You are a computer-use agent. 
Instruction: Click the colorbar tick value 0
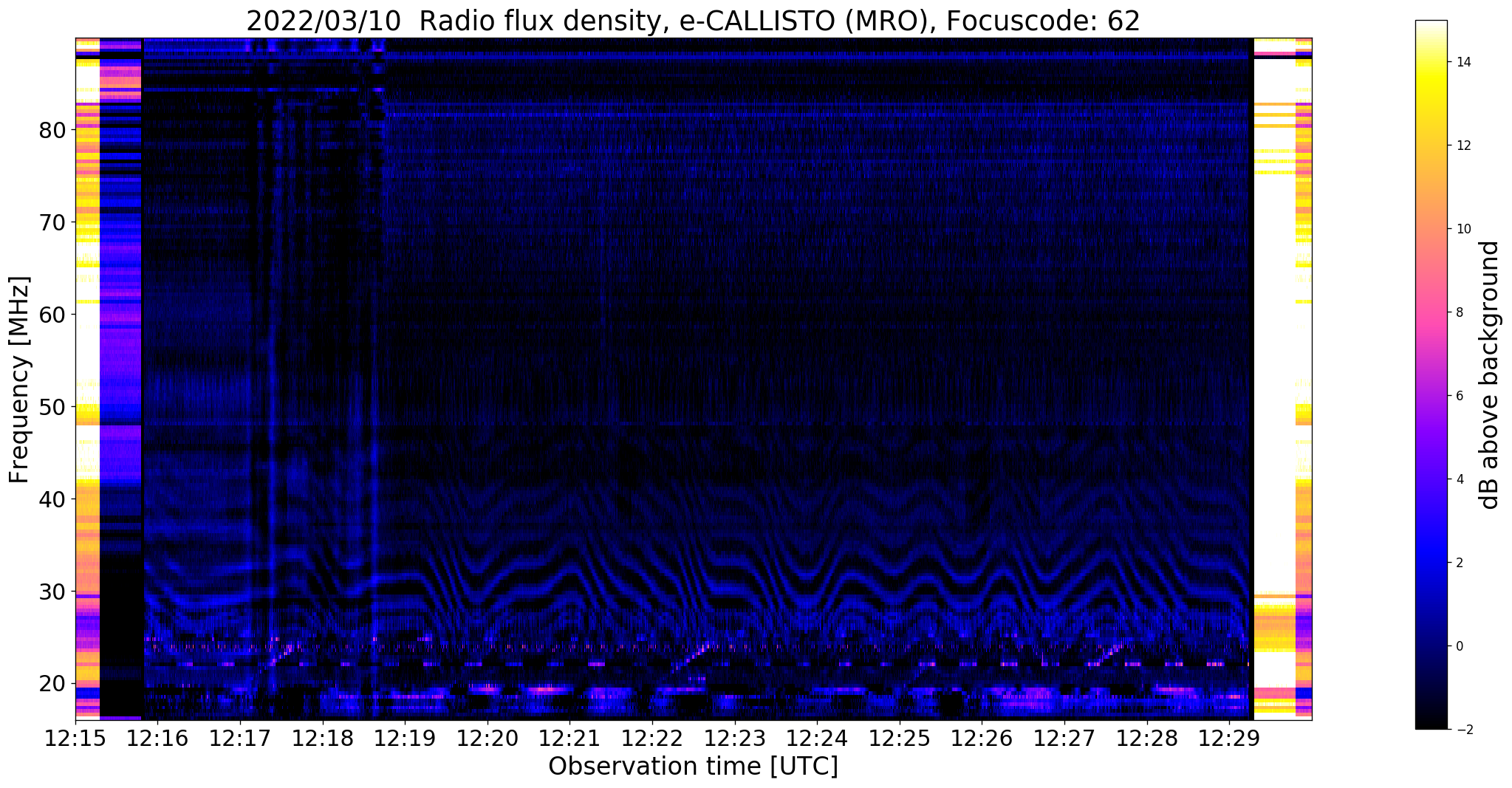[x=1459, y=646]
